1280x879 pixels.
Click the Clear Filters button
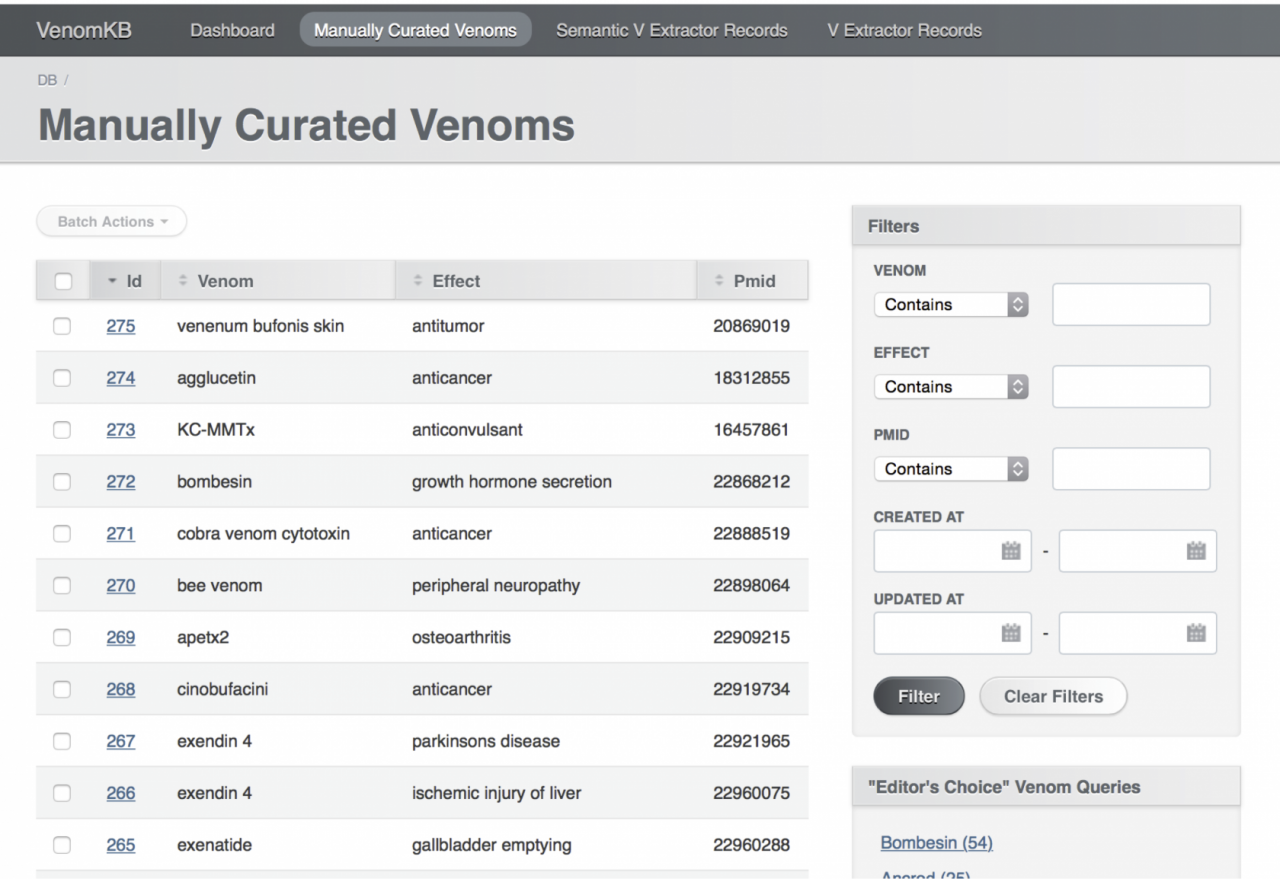pos(1053,696)
